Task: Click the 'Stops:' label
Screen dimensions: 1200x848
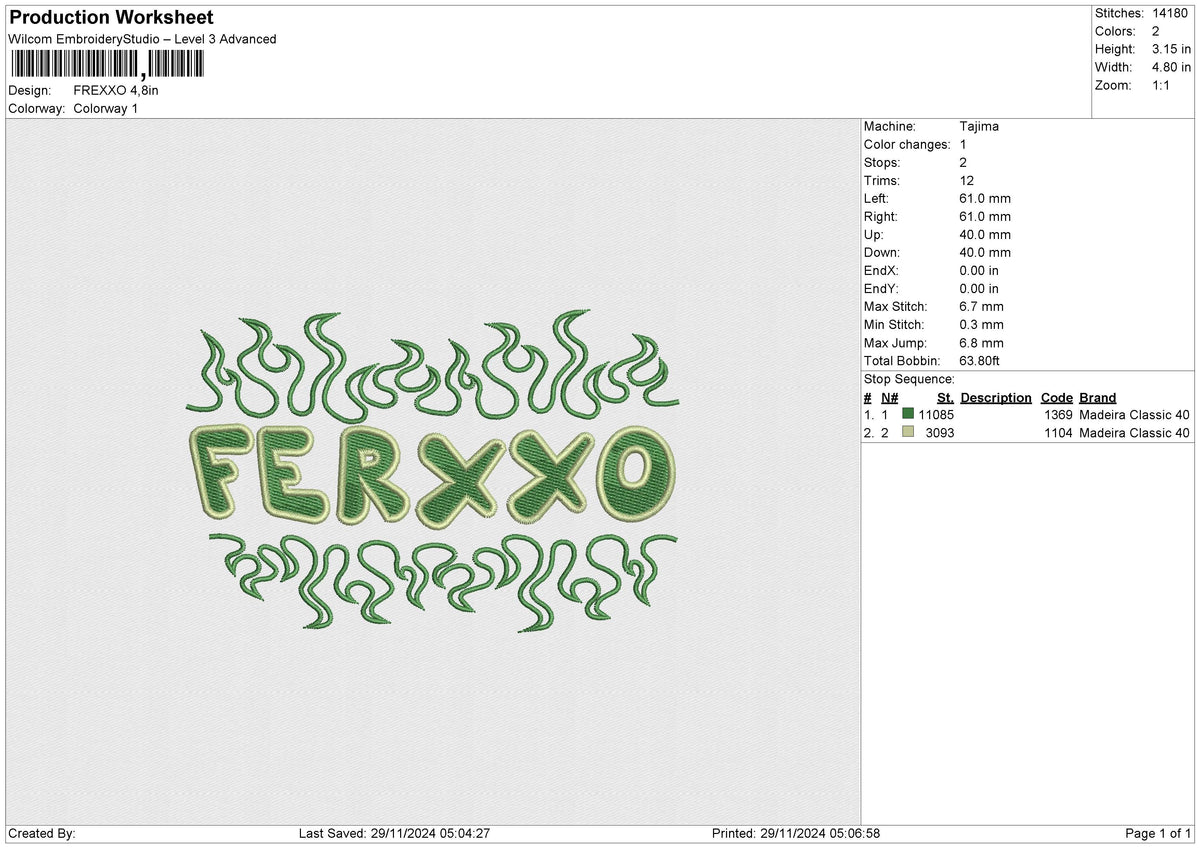Action: point(882,162)
